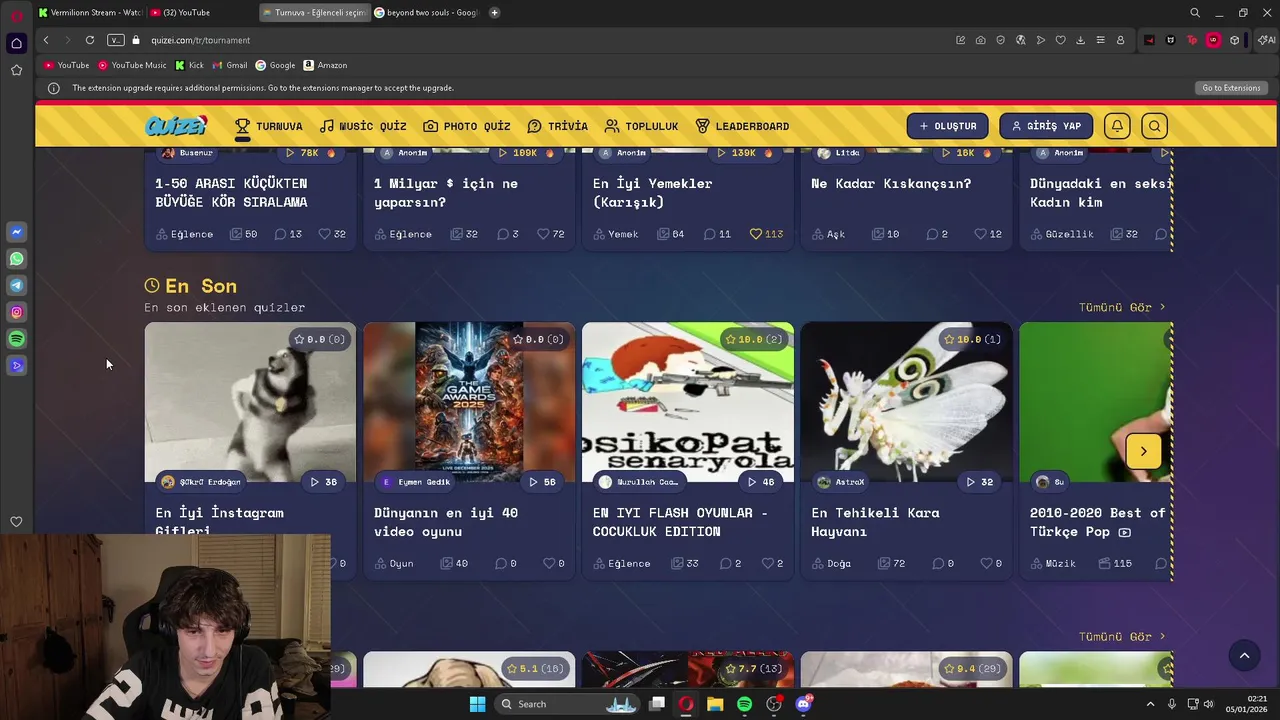Screen dimensions: 1280x720
Task: Like the 1 Milyar $ quiz heart
Action: click(x=543, y=234)
